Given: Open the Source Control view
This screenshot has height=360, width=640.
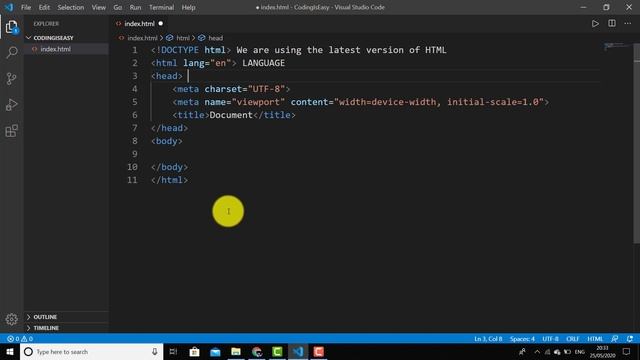Looking at the screenshot, I should coord(11,78).
